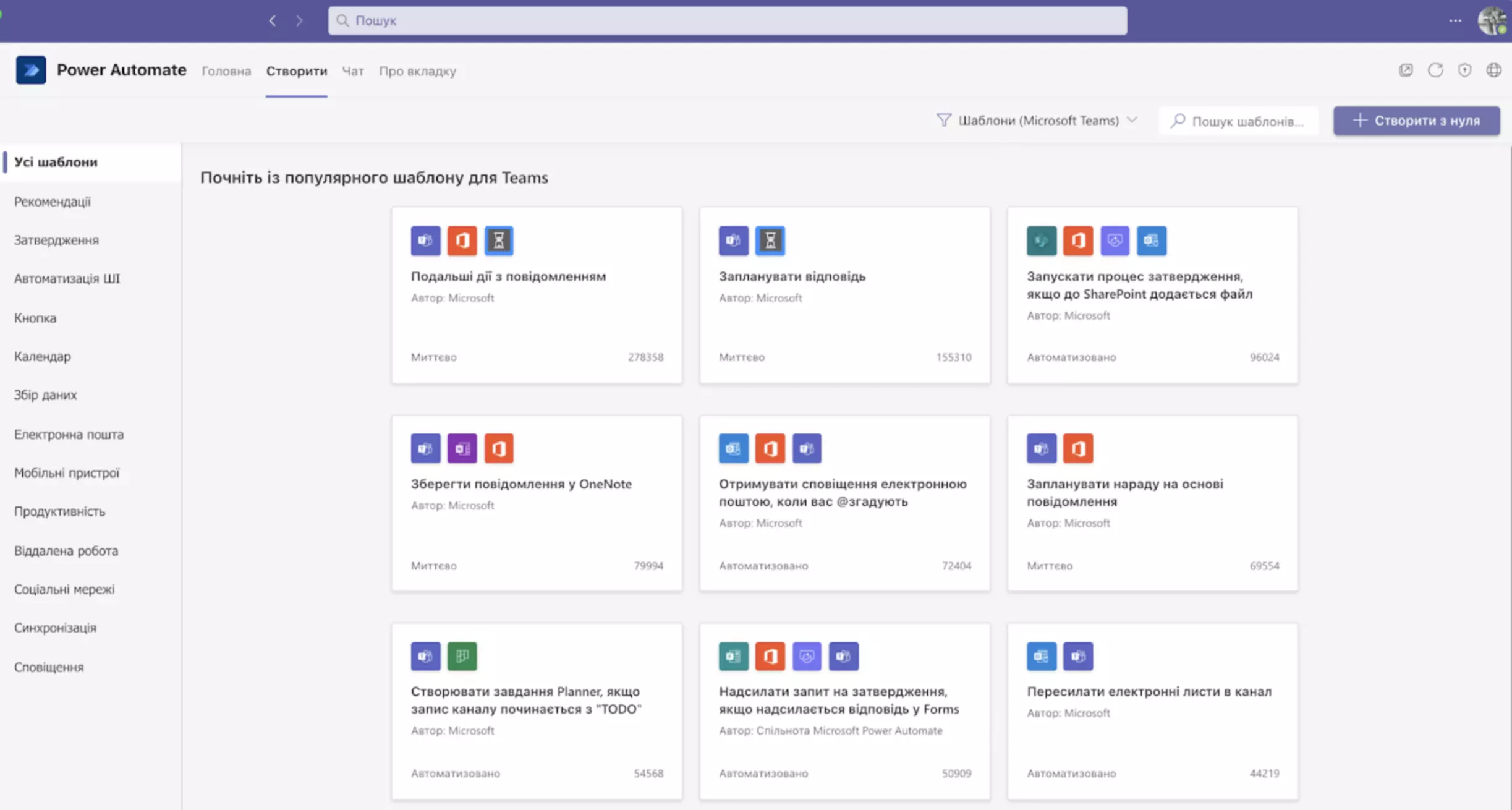Click Outlook icon on 'Запускати процес затвердження' card

[1151, 241]
